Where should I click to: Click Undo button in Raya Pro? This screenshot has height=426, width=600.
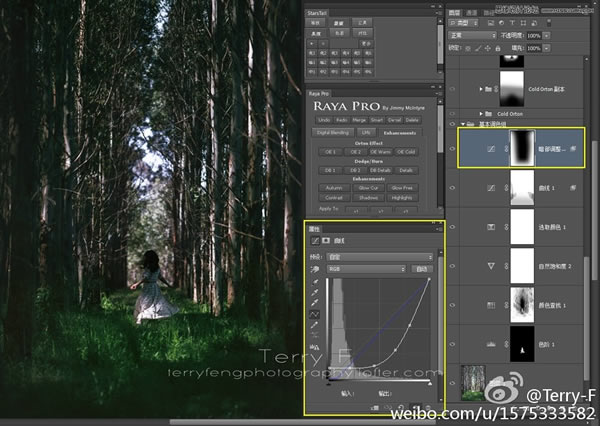(324, 120)
